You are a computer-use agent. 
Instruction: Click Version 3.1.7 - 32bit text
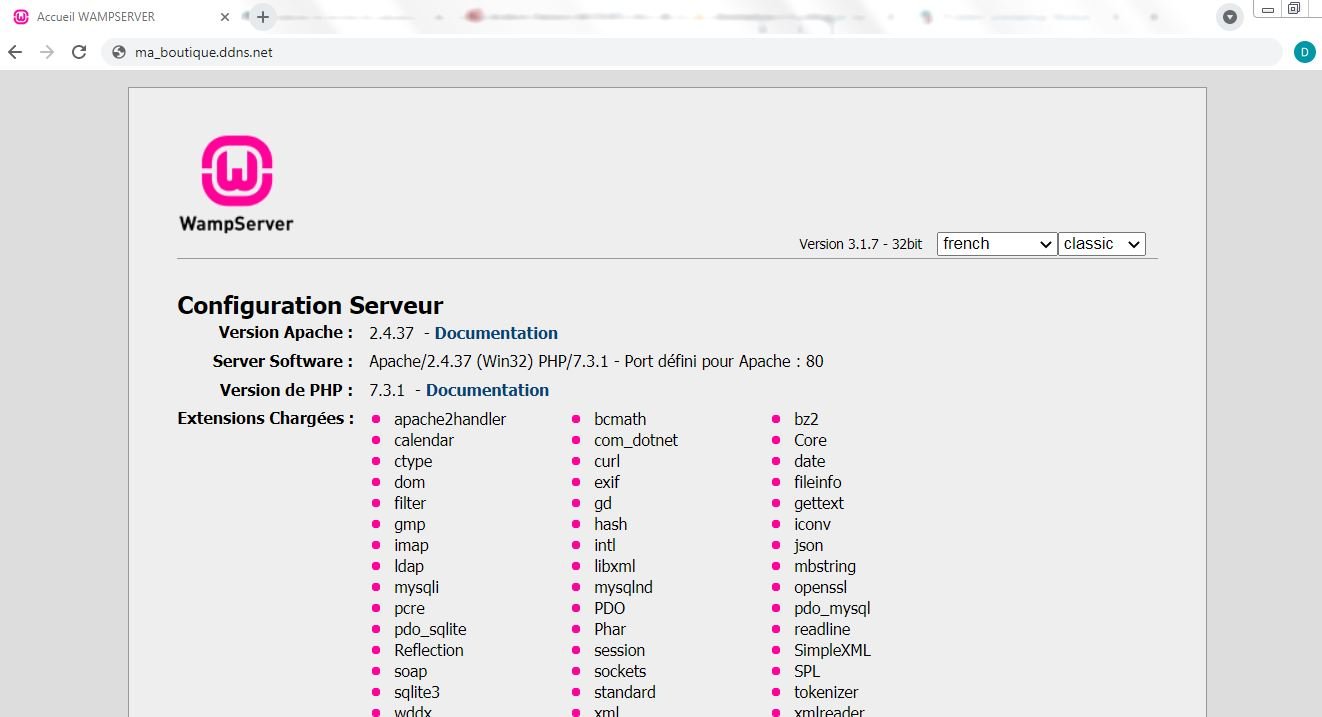[x=861, y=244]
